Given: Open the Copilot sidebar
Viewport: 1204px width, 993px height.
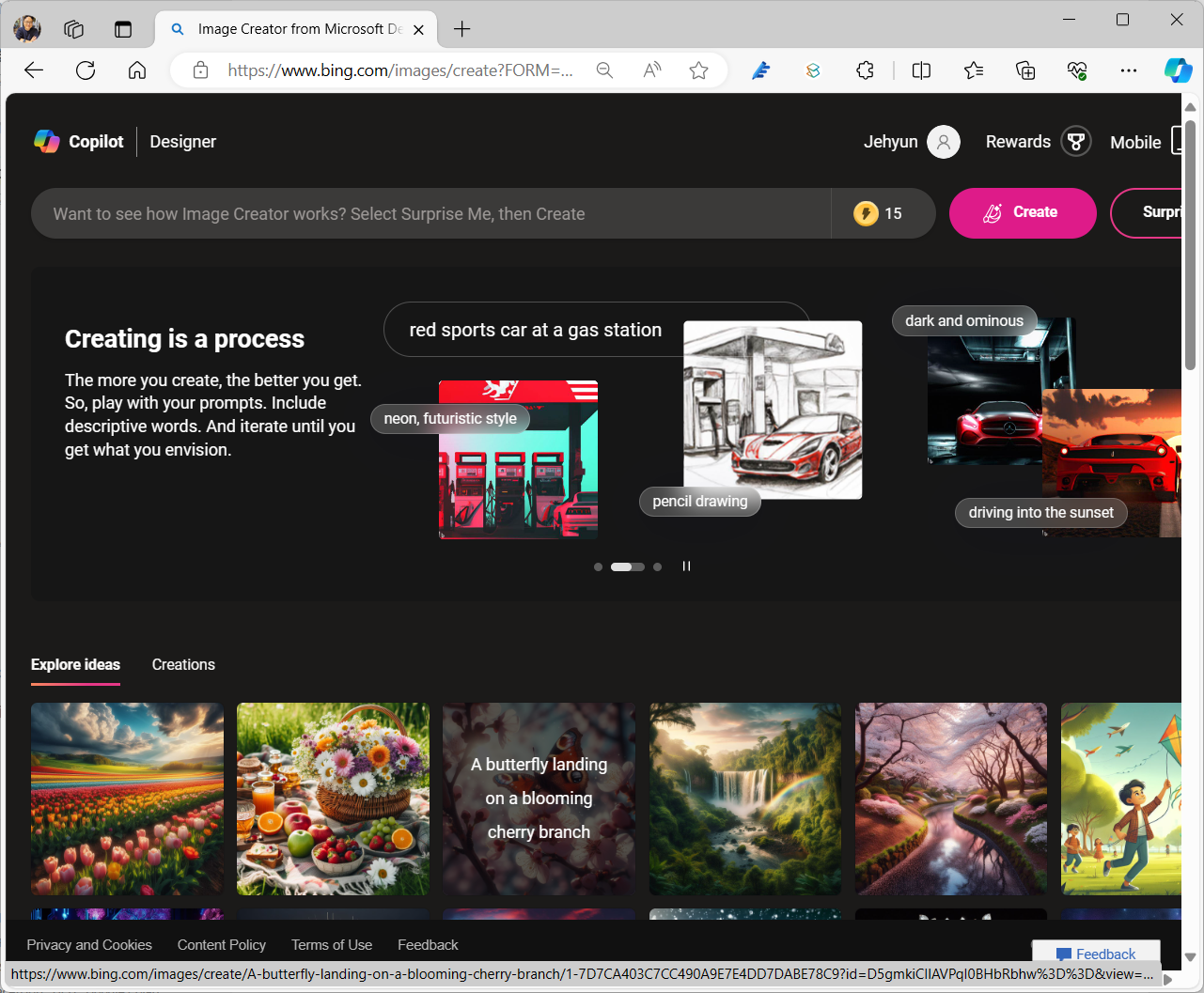Looking at the screenshot, I should 1178,70.
